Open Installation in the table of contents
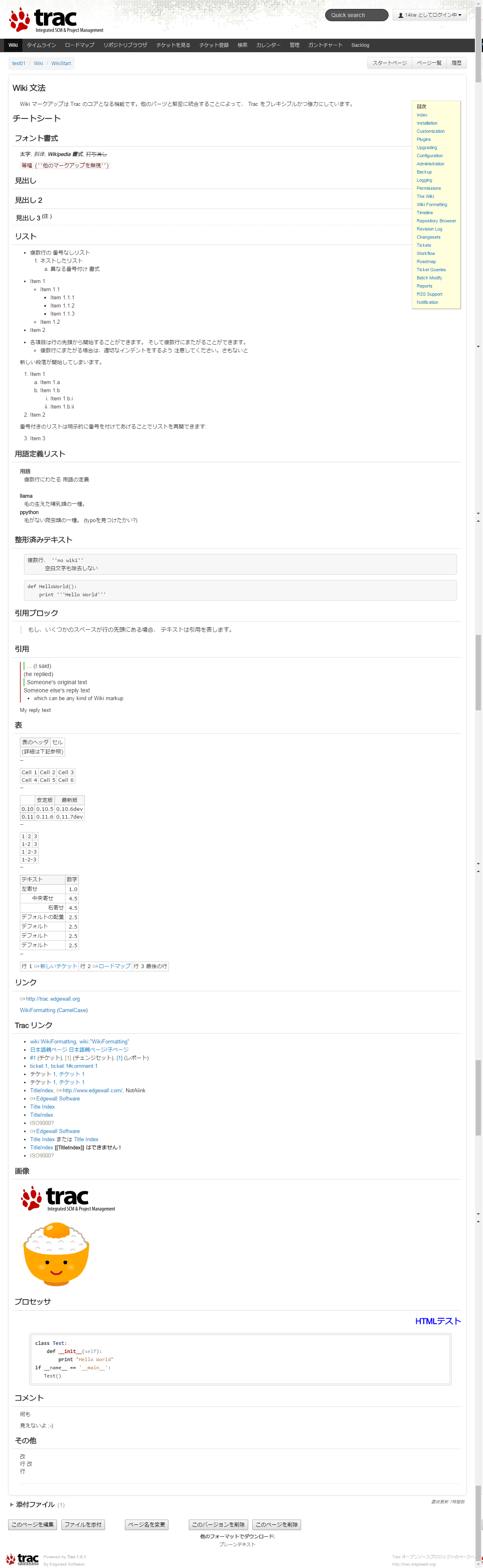The width and height of the screenshot is (483, 1568). [426, 123]
